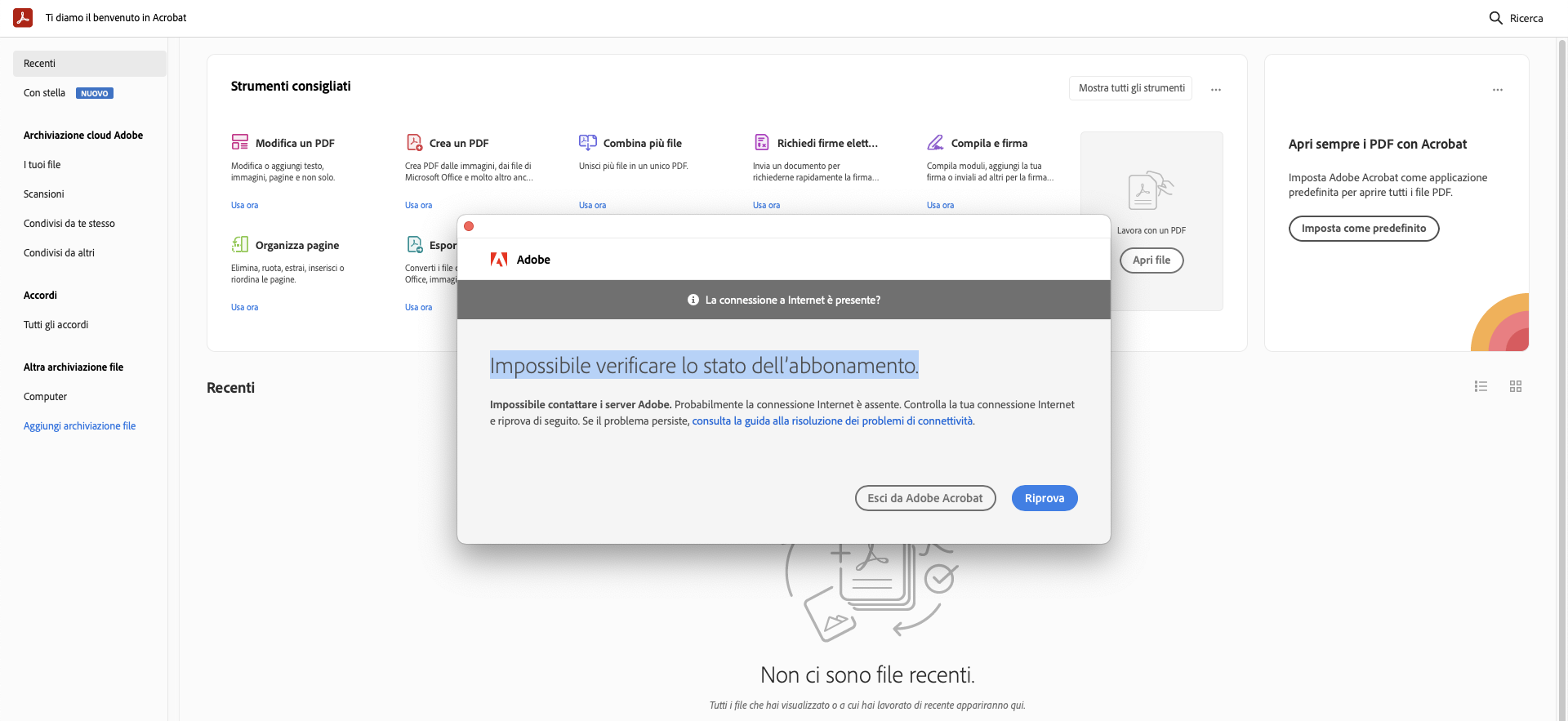The height and width of the screenshot is (721, 1568).
Task: Open the connectivity troubleshooting guide link
Action: 832,421
